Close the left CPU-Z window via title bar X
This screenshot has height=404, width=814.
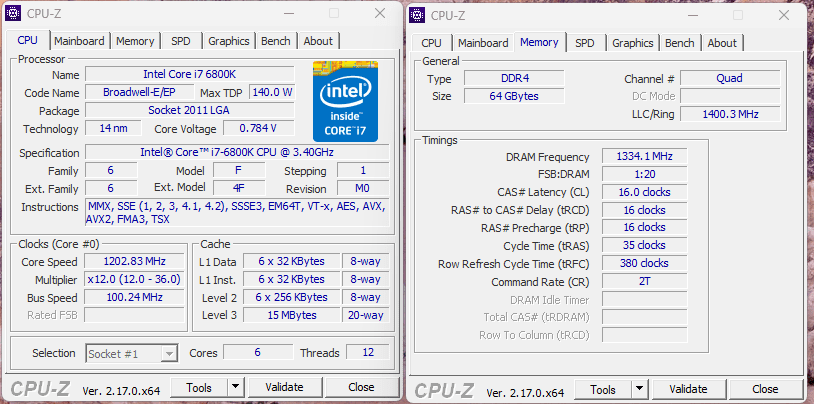click(x=380, y=14)
